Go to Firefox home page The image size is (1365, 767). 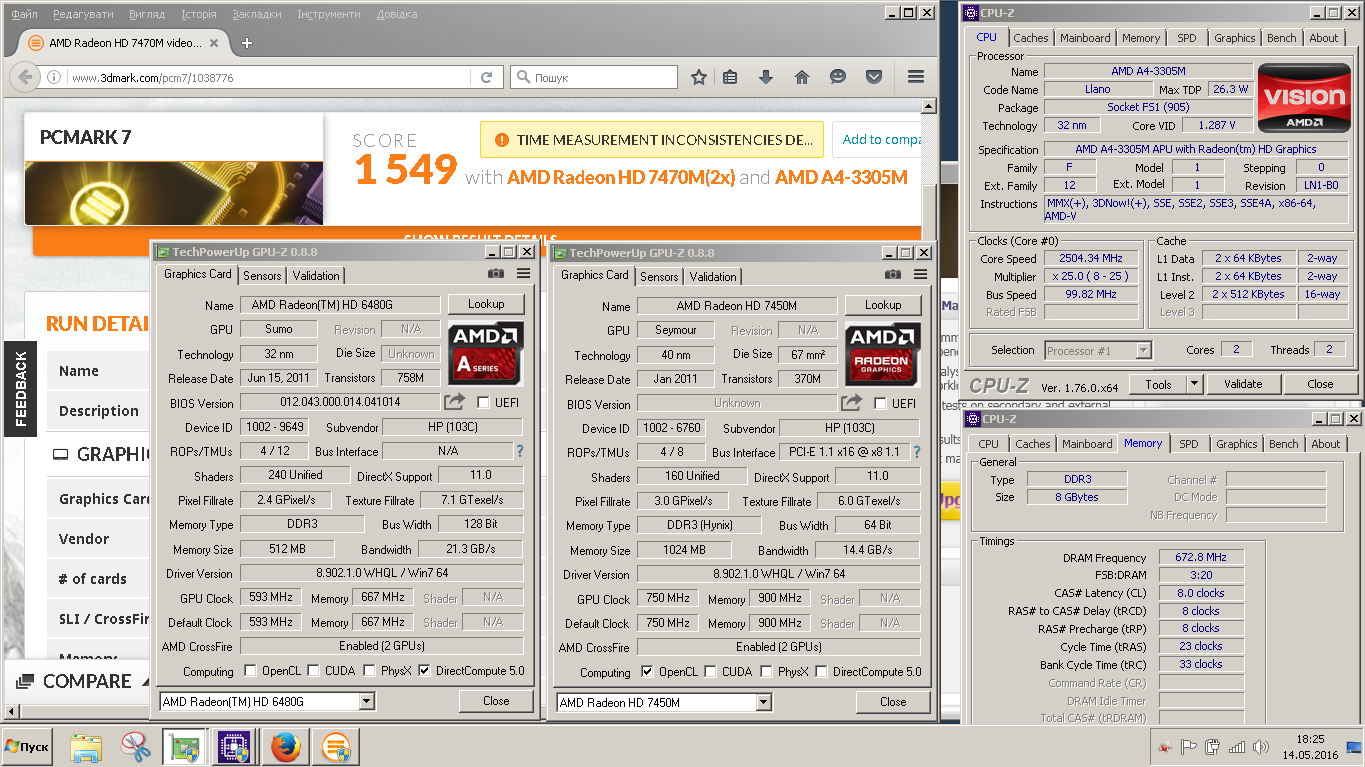[801, 77]
